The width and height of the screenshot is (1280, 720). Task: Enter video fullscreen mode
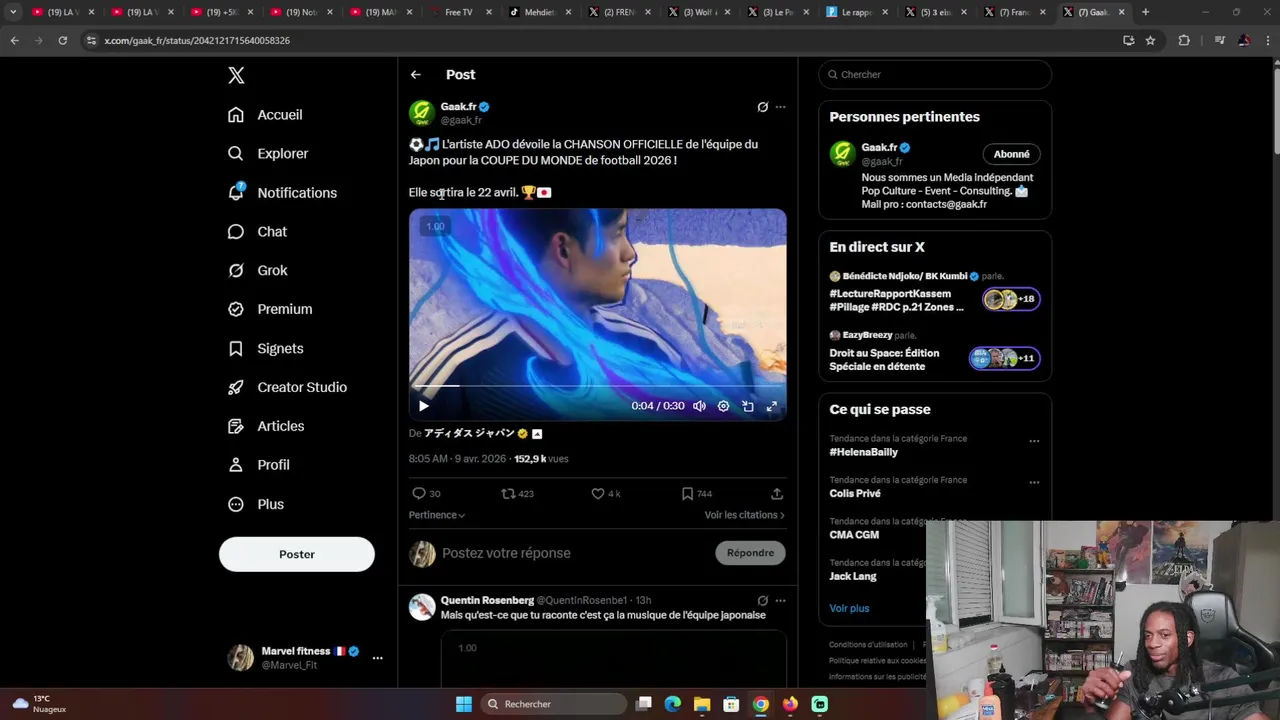[x=772, y=406]
